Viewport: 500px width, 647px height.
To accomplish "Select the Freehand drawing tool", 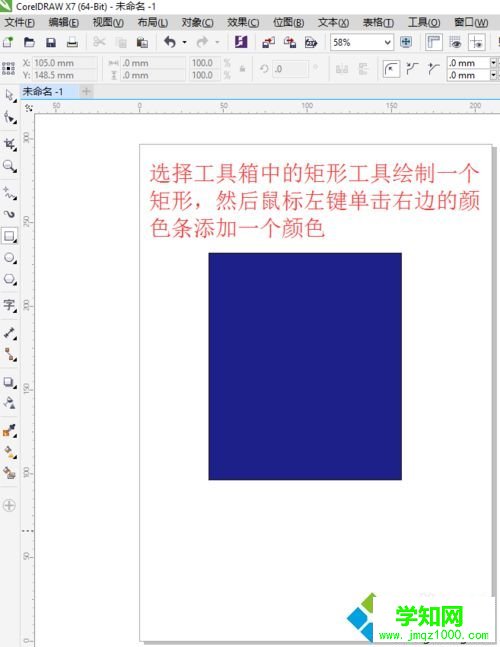I will (9, 193).
